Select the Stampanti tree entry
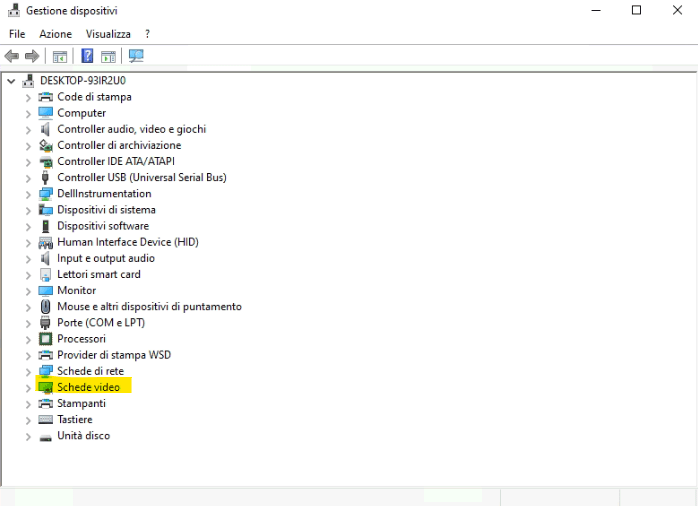 81,403
